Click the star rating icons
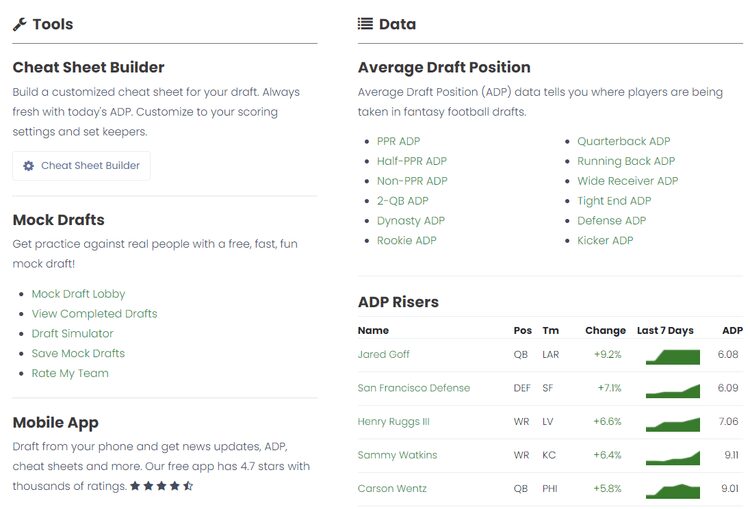Viewport: 750px width, 509px height. pyautogui.click(x=161, y=486)
